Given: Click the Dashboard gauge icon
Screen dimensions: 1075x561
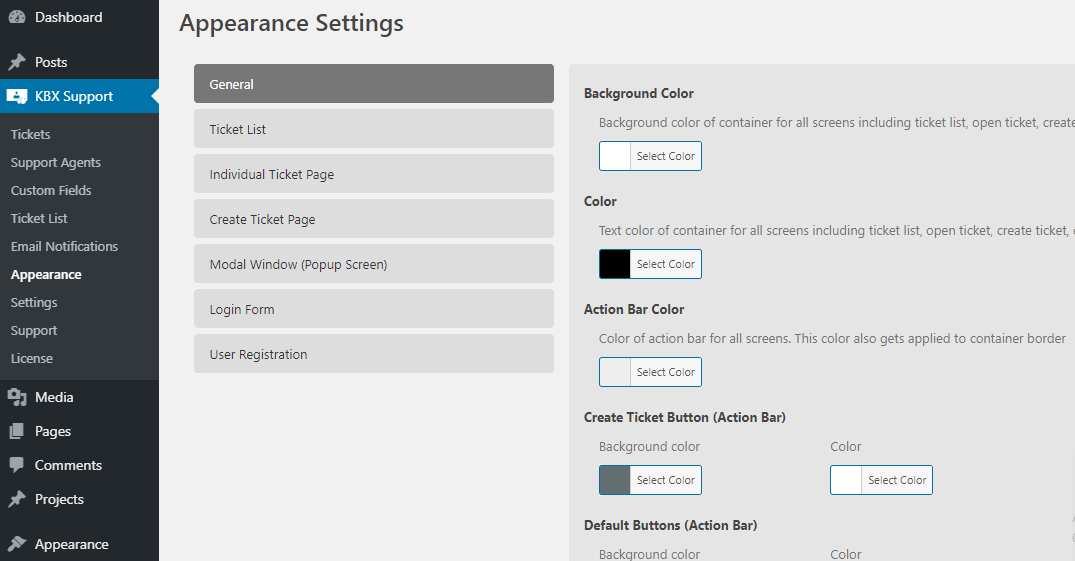Looking at the screenshot, I should [x=17, y=18].
